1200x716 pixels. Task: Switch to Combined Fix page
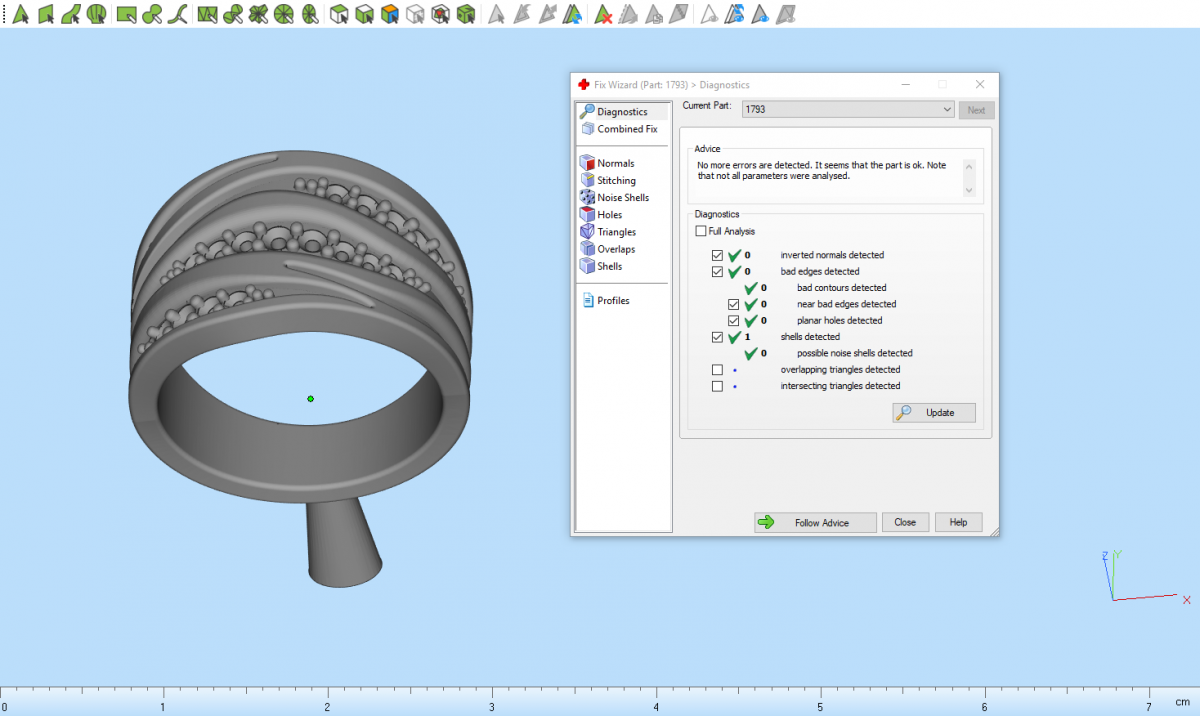coord(627,129)
